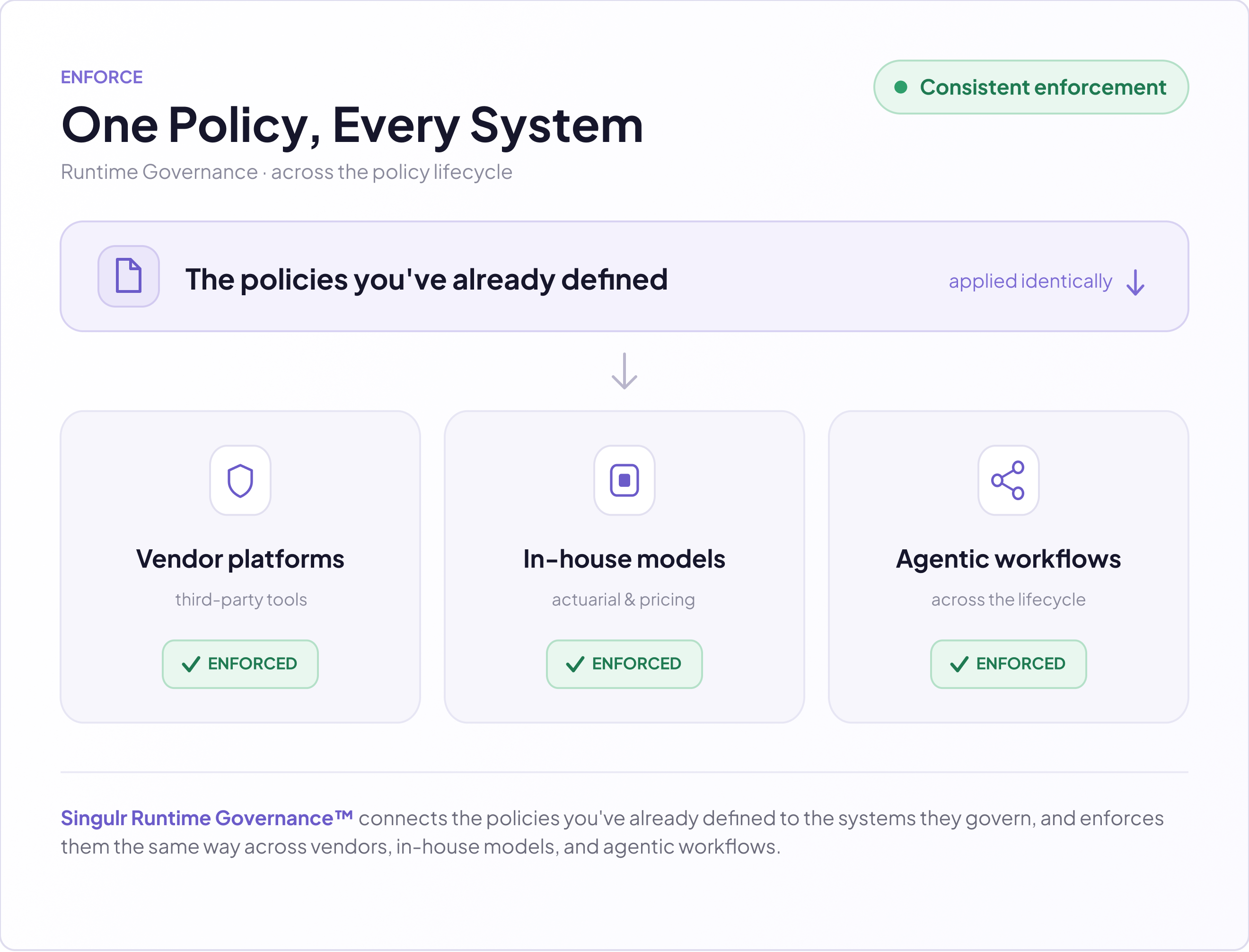Screen dimensions: 1249x952
Task: Open the Vendor platforms card title
Action: (x=240, y=559)
